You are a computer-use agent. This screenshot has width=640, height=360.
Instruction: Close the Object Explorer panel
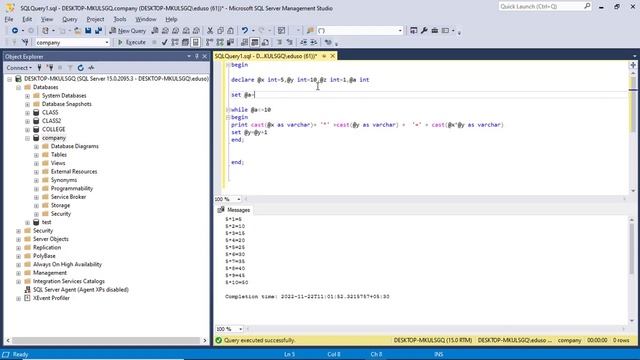click(x=205, y=56)
